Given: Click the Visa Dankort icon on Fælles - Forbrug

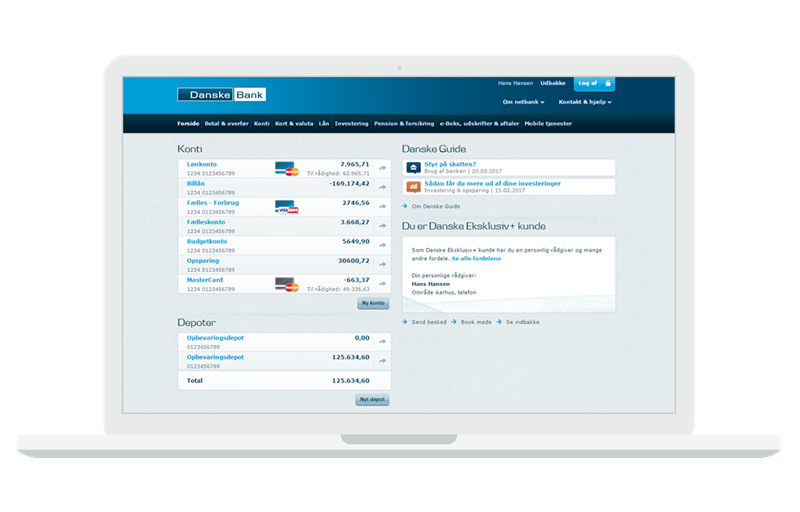Looking at the screenshot, I should 286,207.
